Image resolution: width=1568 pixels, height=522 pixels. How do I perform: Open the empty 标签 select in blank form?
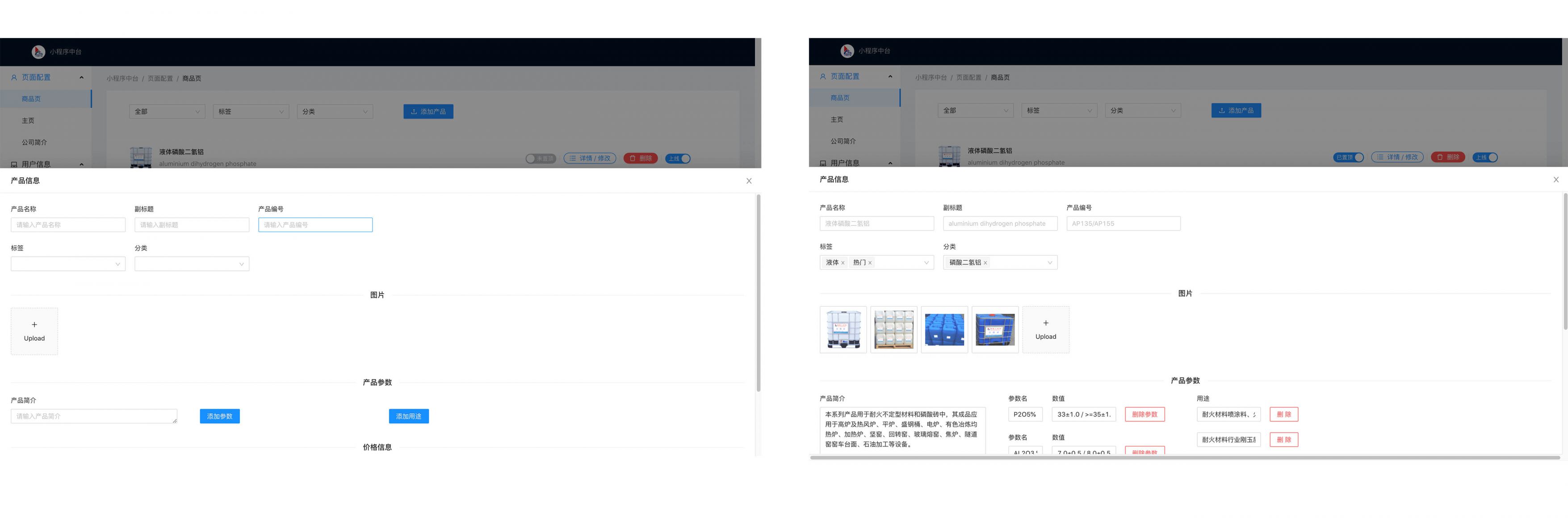[67, 264]
